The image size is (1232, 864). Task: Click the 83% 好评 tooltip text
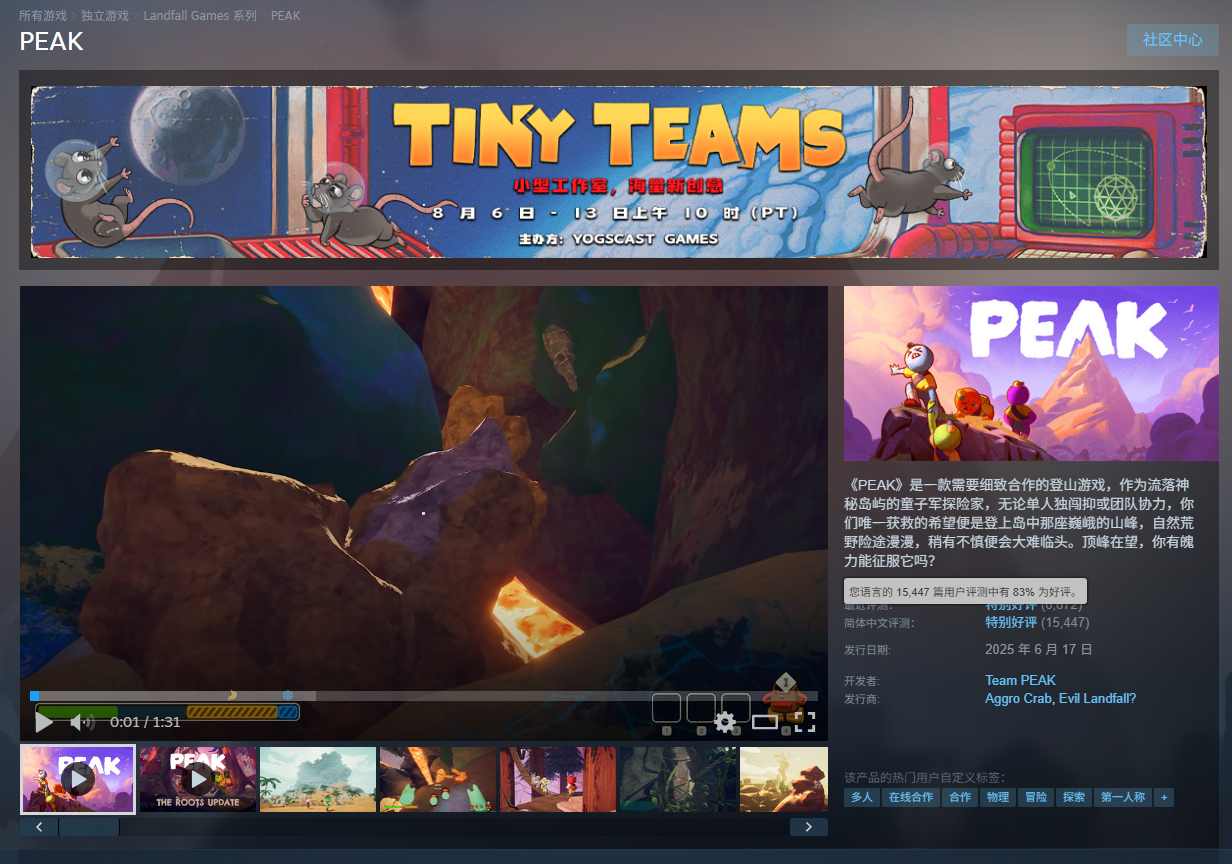(965, 592)
